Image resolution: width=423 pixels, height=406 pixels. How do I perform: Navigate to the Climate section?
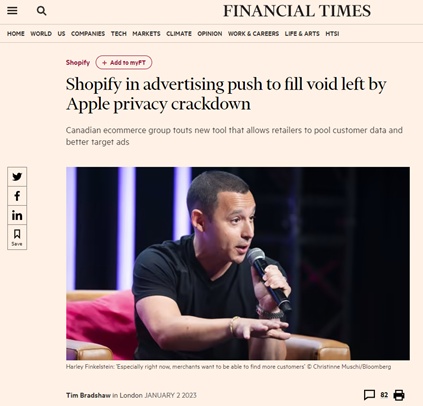point(179,34)
